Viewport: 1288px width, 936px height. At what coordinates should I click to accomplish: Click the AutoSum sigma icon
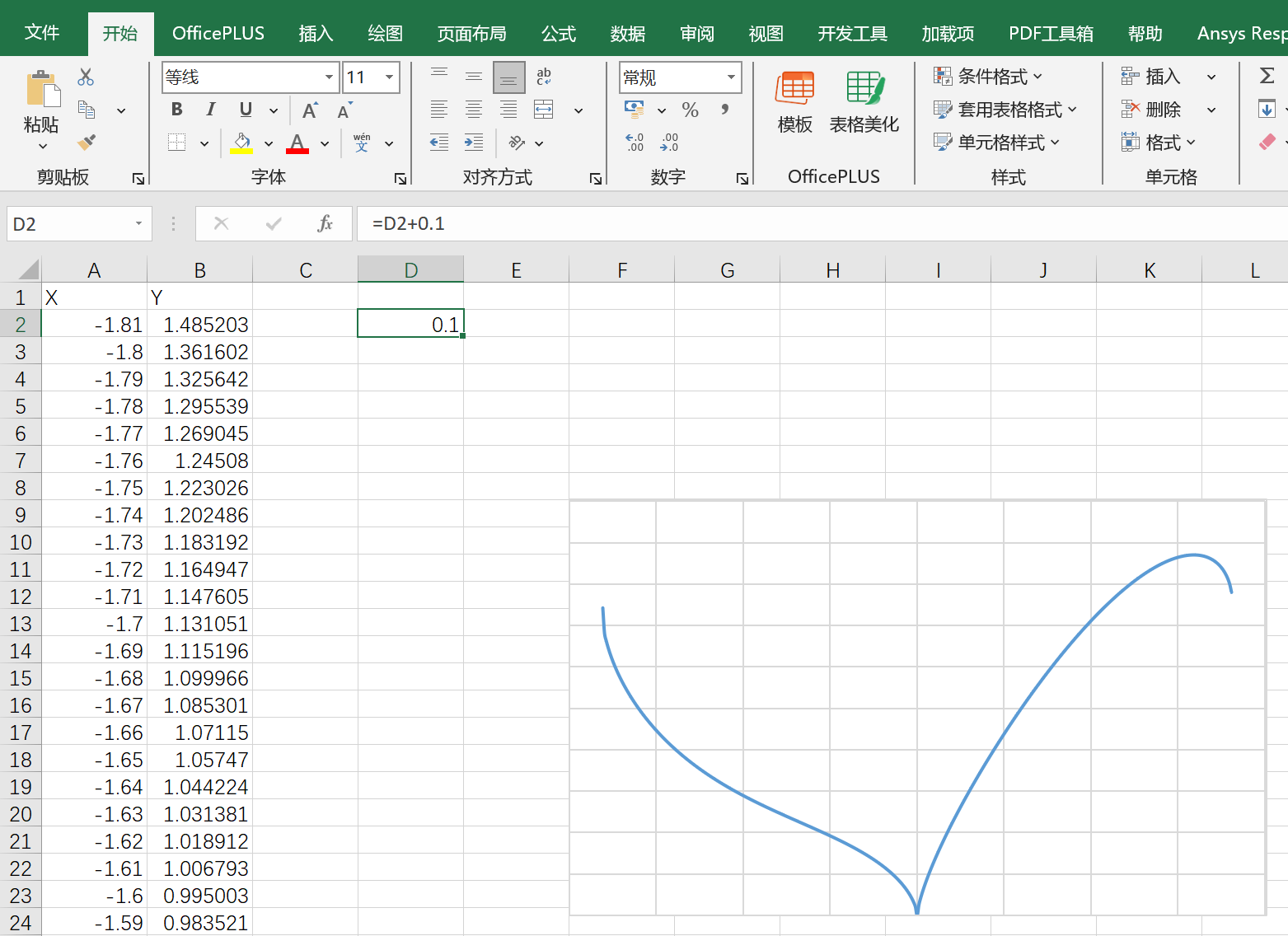coord(1267,77)
